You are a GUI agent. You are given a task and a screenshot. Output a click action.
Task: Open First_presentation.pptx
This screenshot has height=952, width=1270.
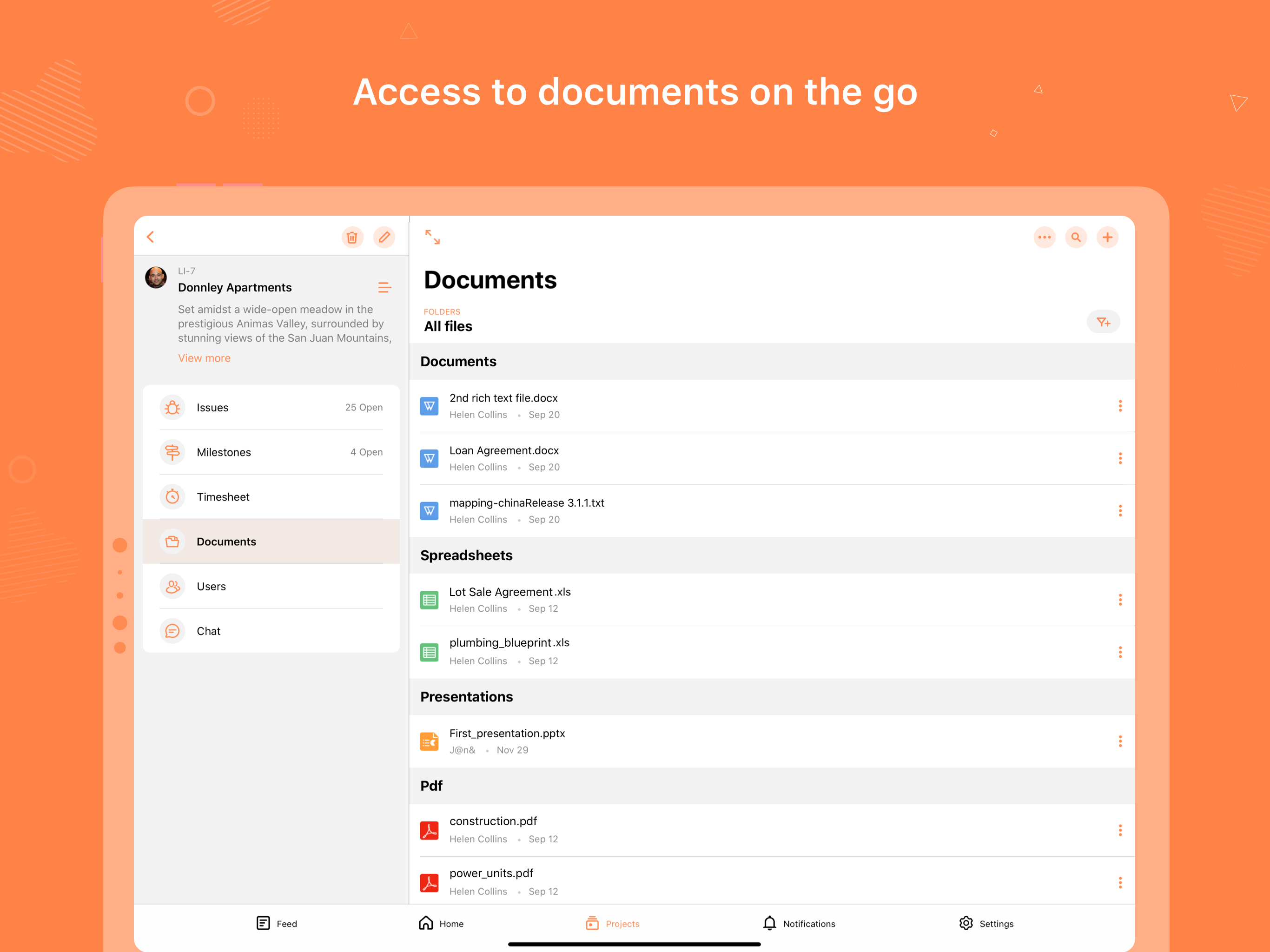(x=772, y=741)
